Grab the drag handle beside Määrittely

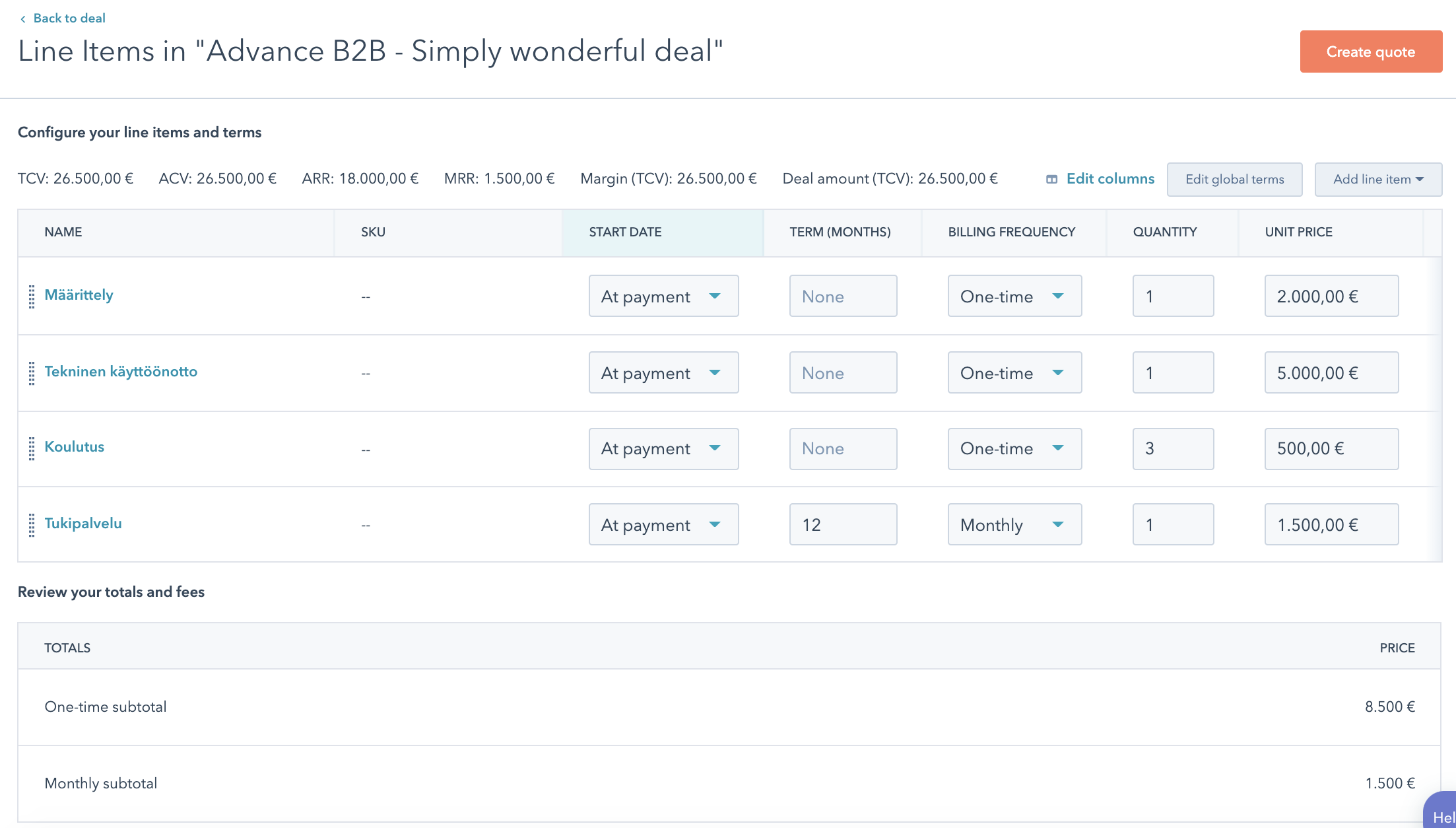coord(31,296)
